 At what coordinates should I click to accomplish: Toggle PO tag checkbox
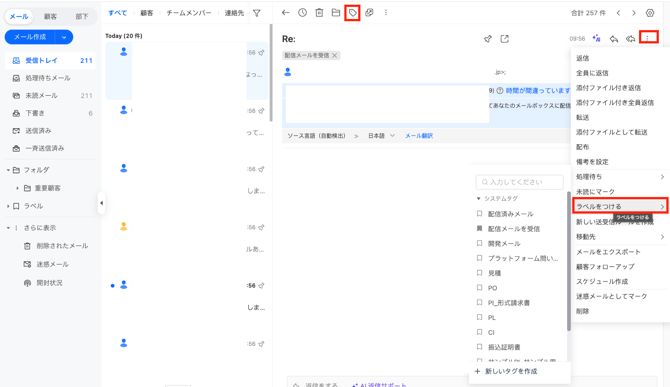pos(479,288)
